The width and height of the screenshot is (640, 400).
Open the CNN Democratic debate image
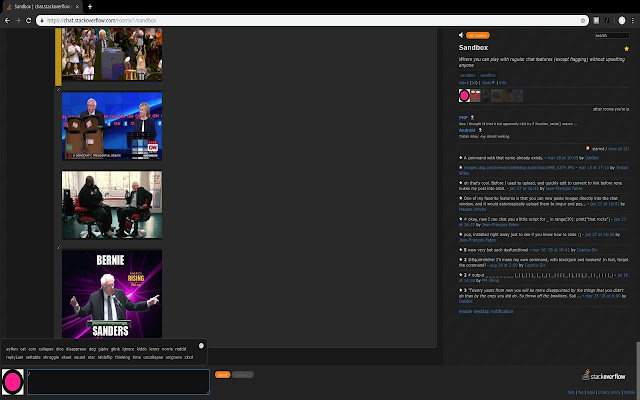[x=112, y=126]
